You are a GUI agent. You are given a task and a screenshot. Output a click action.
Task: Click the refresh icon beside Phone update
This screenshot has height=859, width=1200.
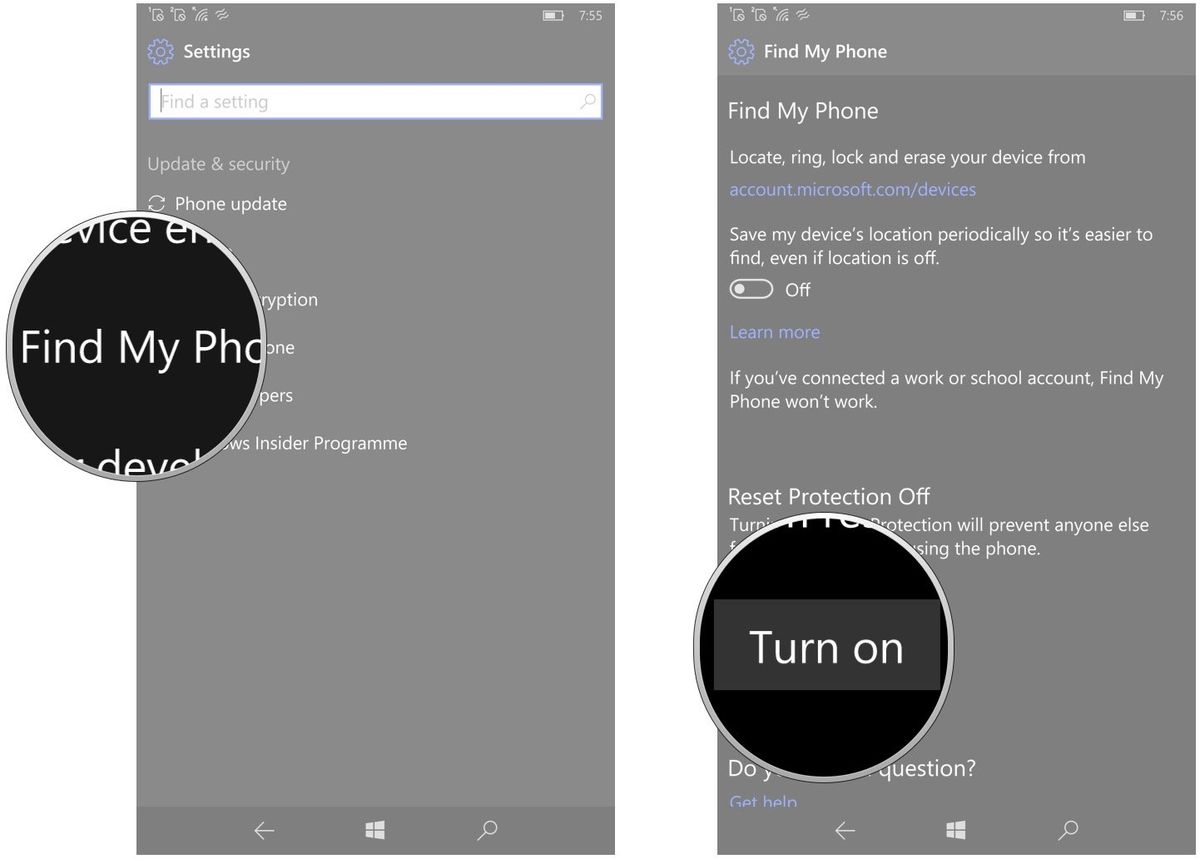click(x=157, y=203)
